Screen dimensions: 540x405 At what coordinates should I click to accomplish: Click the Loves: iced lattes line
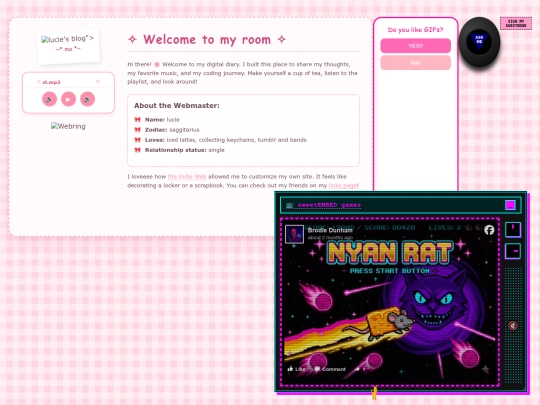click(x=226, y=140)
